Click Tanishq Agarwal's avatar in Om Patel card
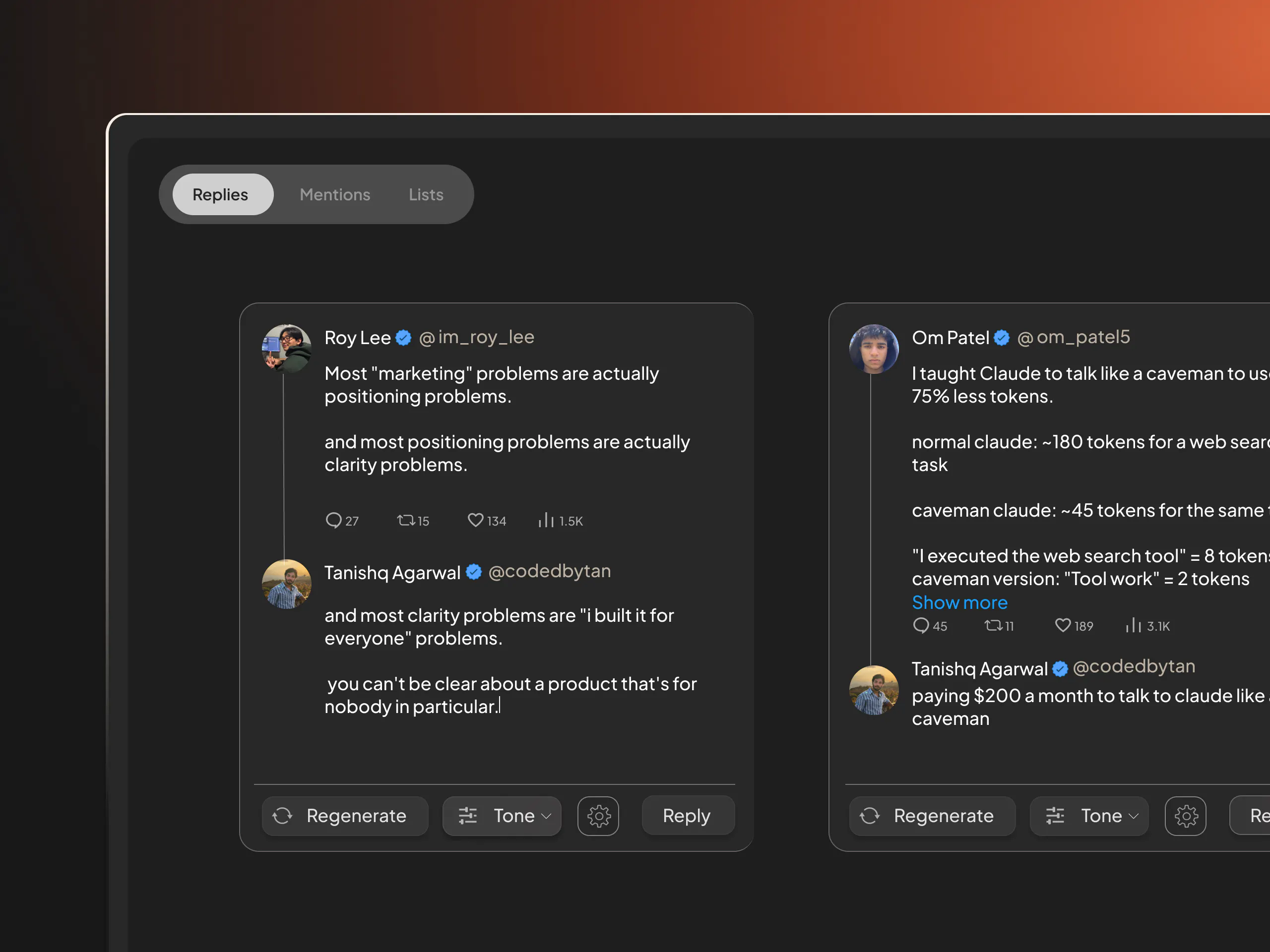This screenshot has height=952, width=1270. coord(874,690)
